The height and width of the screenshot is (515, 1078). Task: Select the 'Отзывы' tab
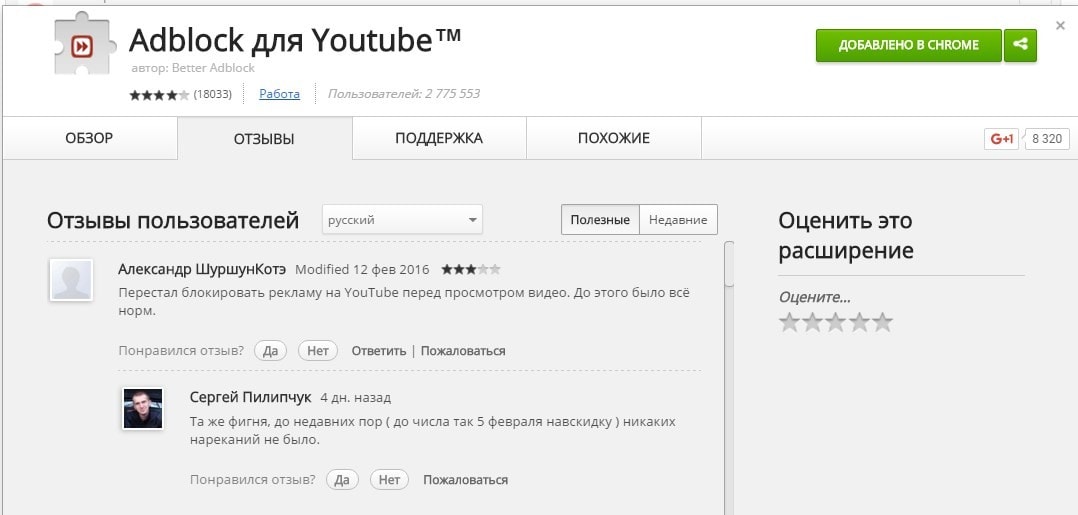264,139
